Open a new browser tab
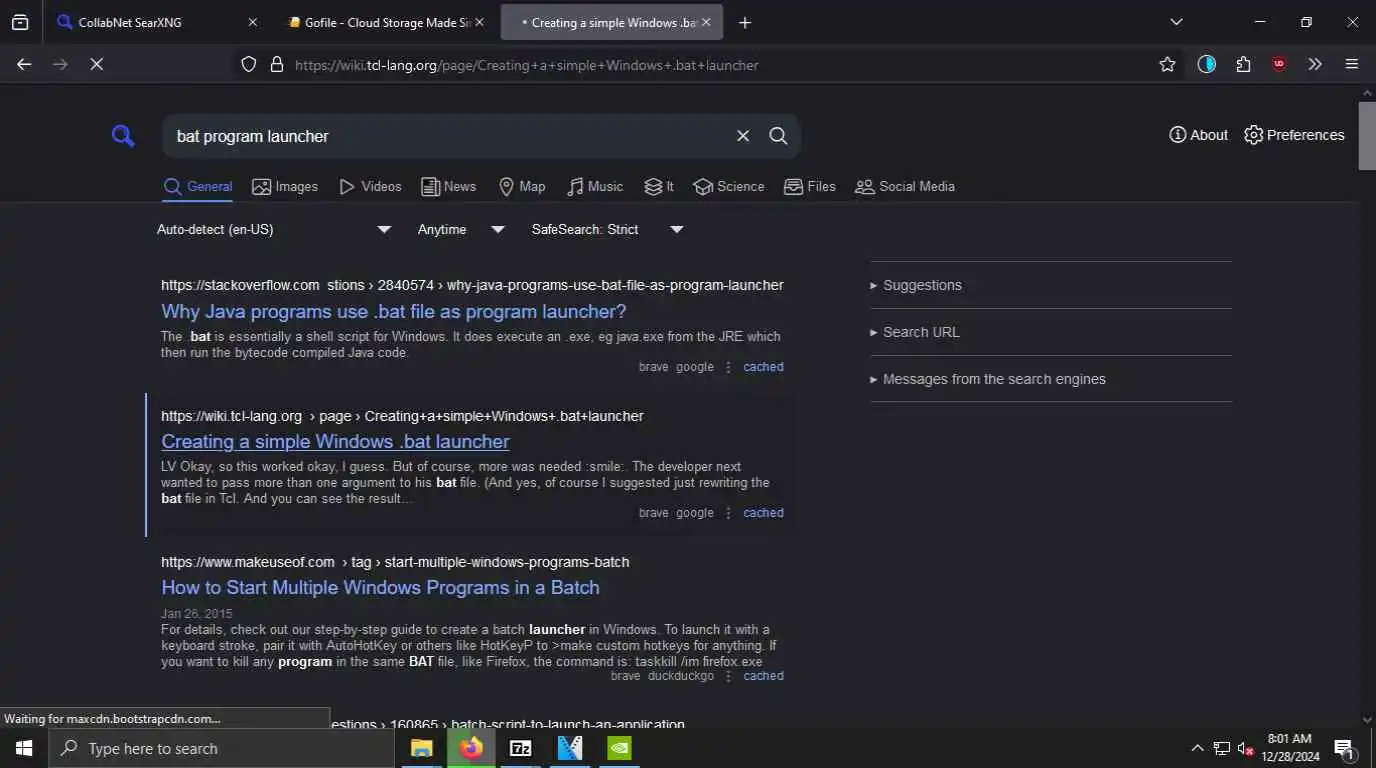1376x768 pixels. coord(744,22)
